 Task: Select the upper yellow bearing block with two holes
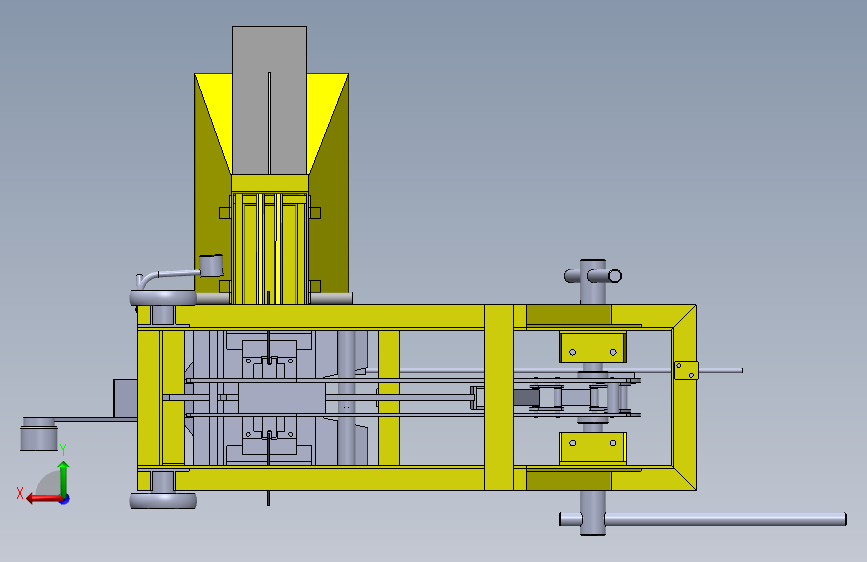[x=593, y=347]
